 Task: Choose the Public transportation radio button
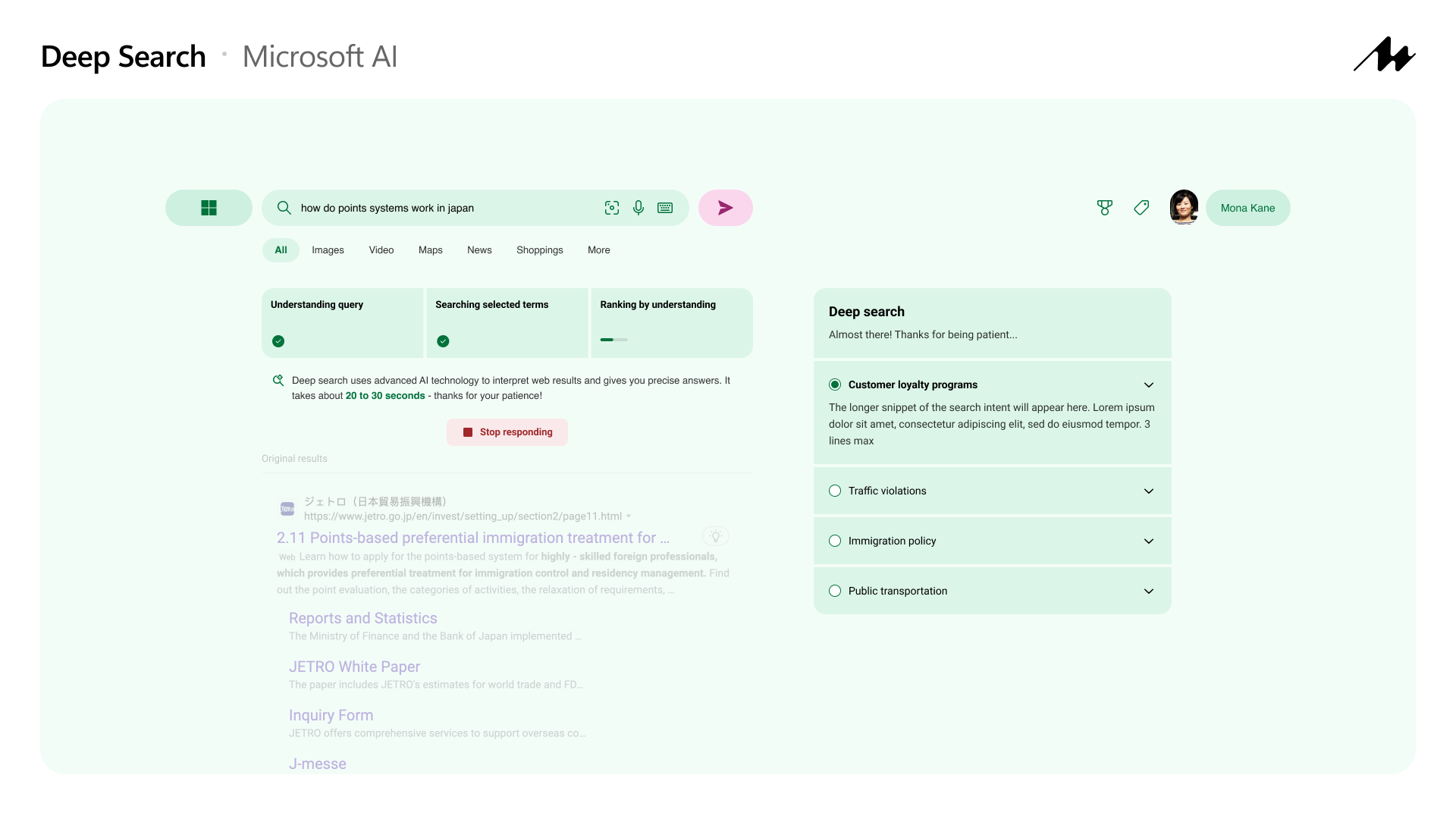835,591
